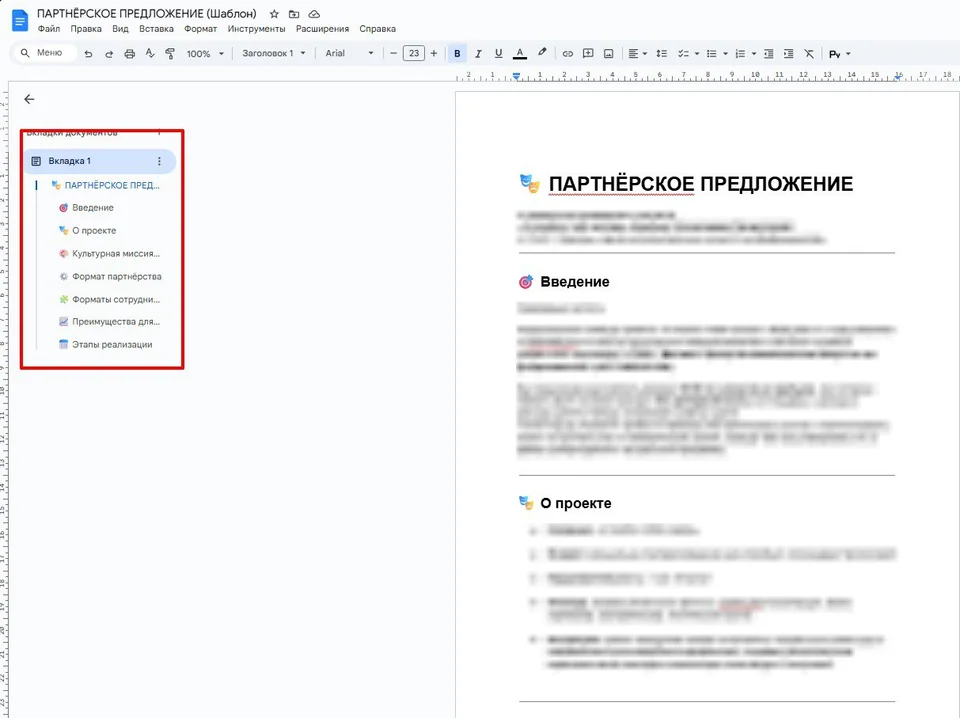Open the Инструменты menu
Screen dimensions: 960x718
point(257,29)
